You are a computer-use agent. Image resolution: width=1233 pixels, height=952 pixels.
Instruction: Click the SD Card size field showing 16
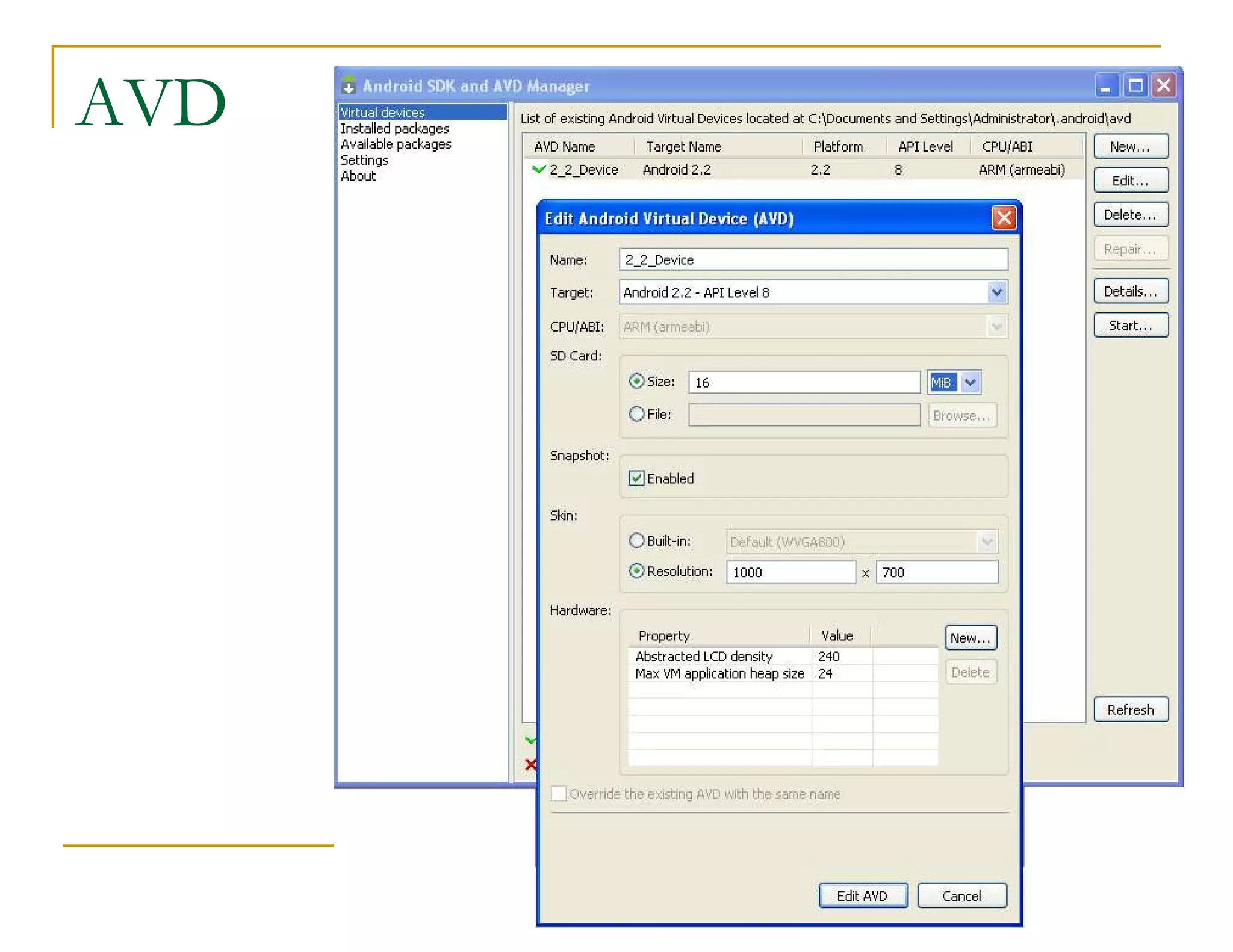coord(804,382)
